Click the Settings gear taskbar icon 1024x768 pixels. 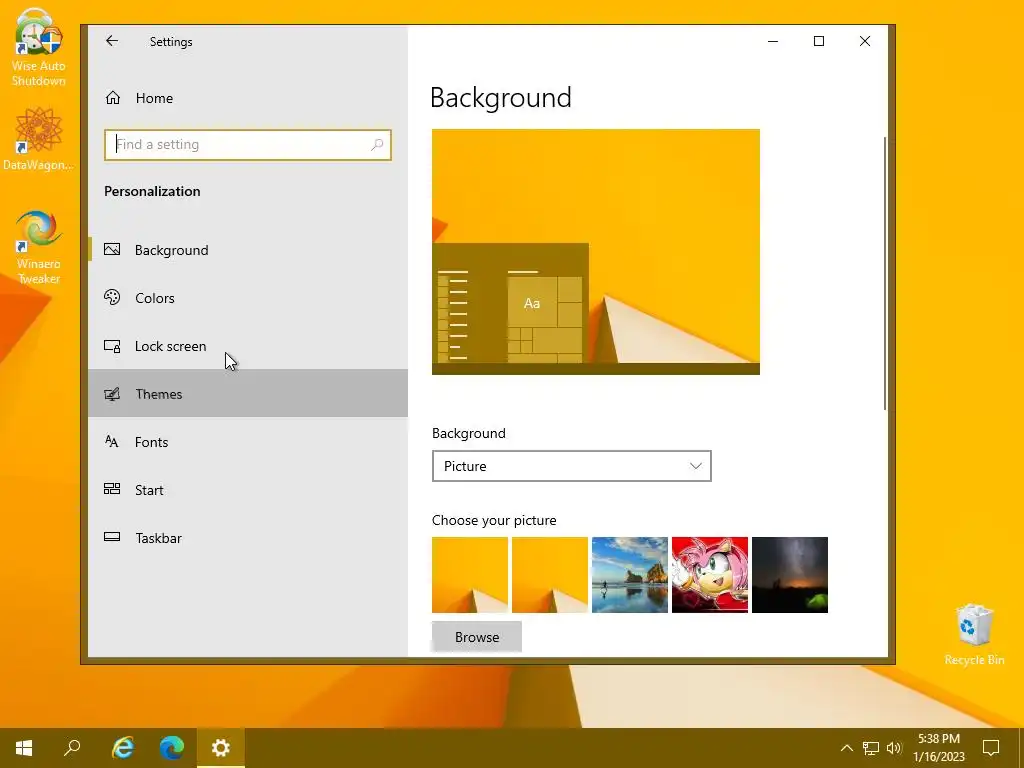tap(221, 748)
